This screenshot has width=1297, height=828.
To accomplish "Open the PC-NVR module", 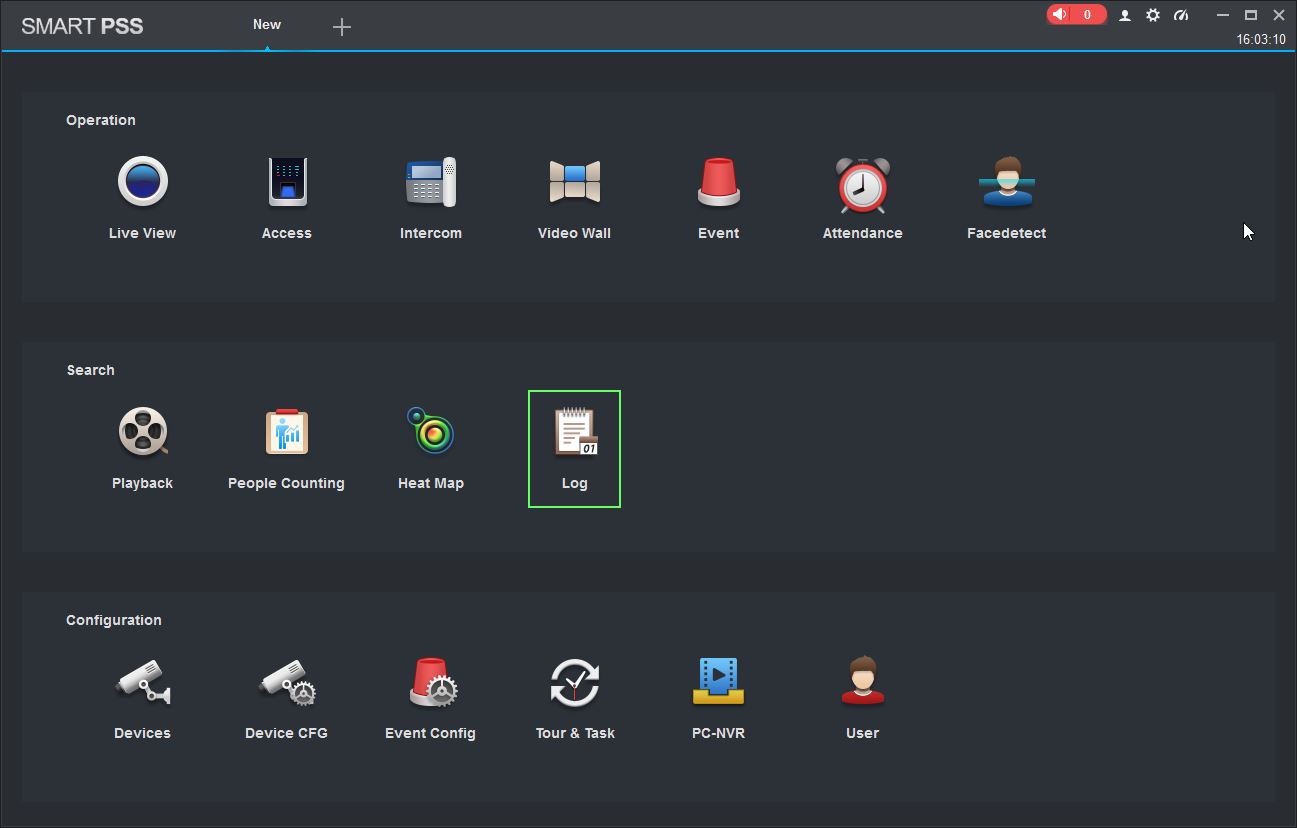I will click(x=718, y=698).
